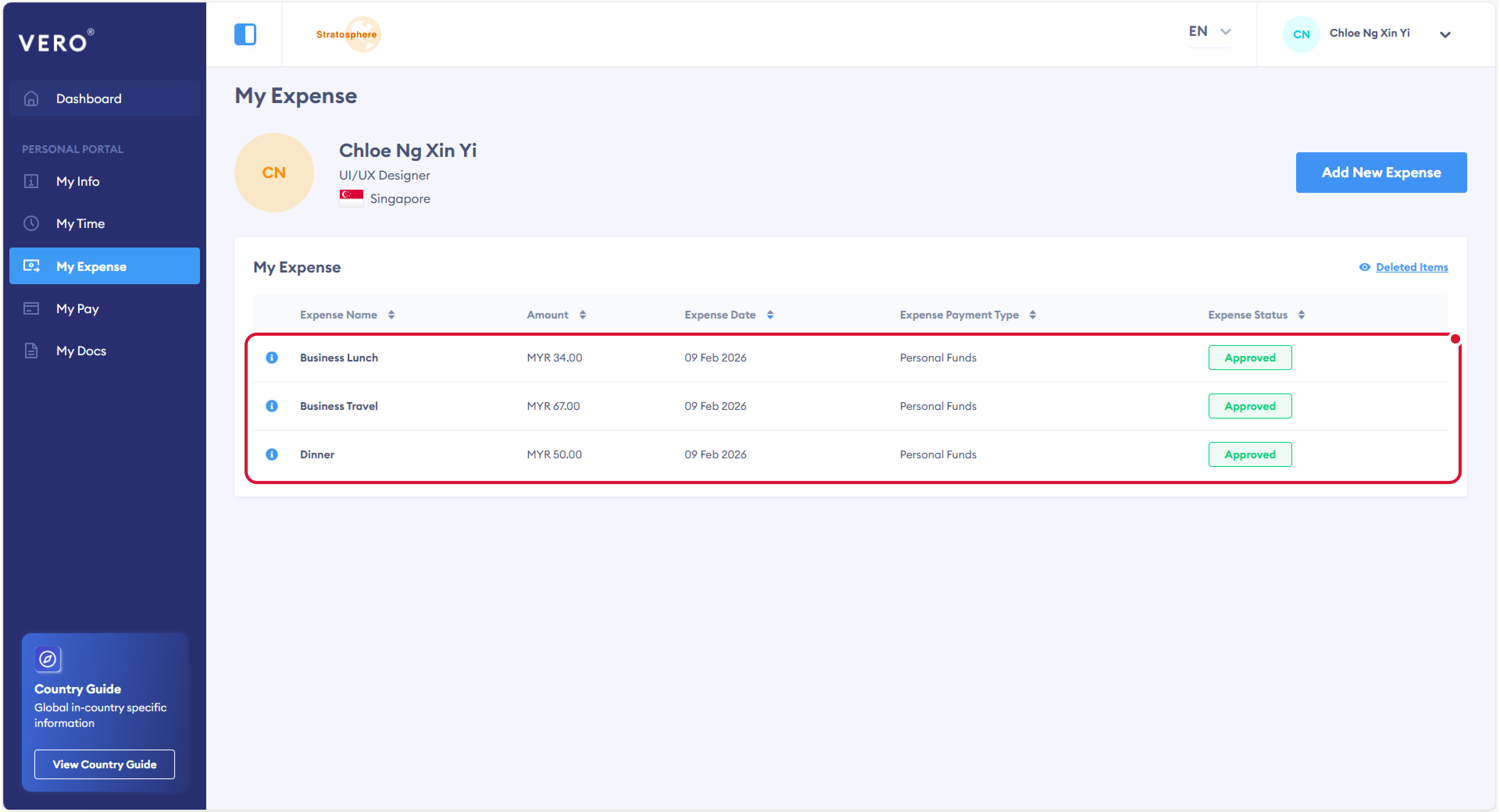Expand Chloe Ng Xin Yi user menu
This screenshot has width=1500, height=812.
coord(1445,34)
